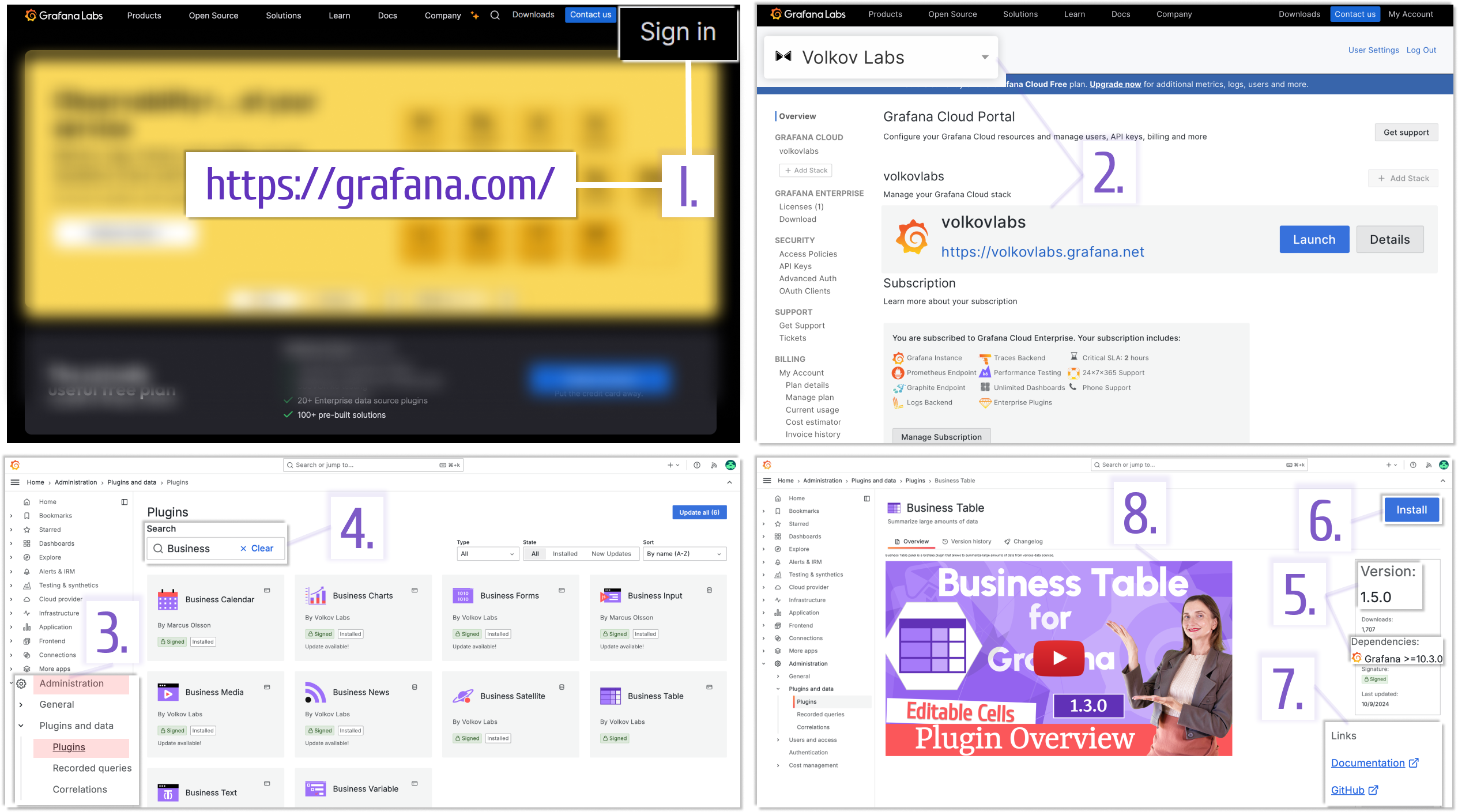Click Grafana Labs logo in the Cloud Portal header

tap(808, 14)
